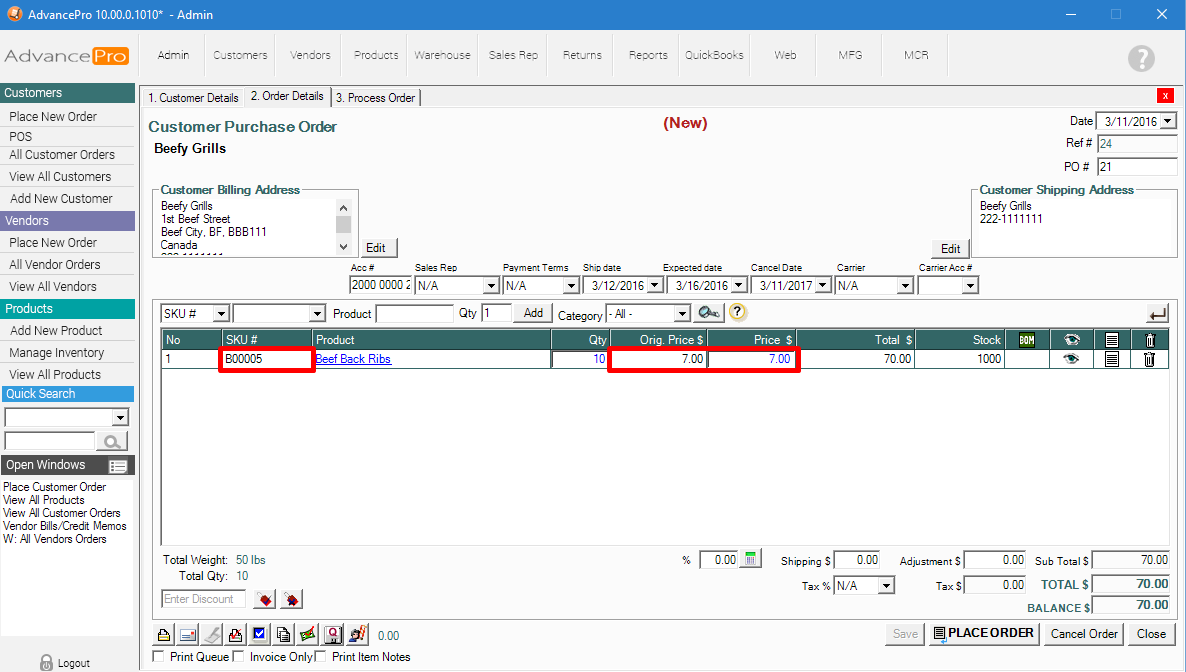Check the Invoice Only option
Screen dimensions: 1186x672
(238, 657)
